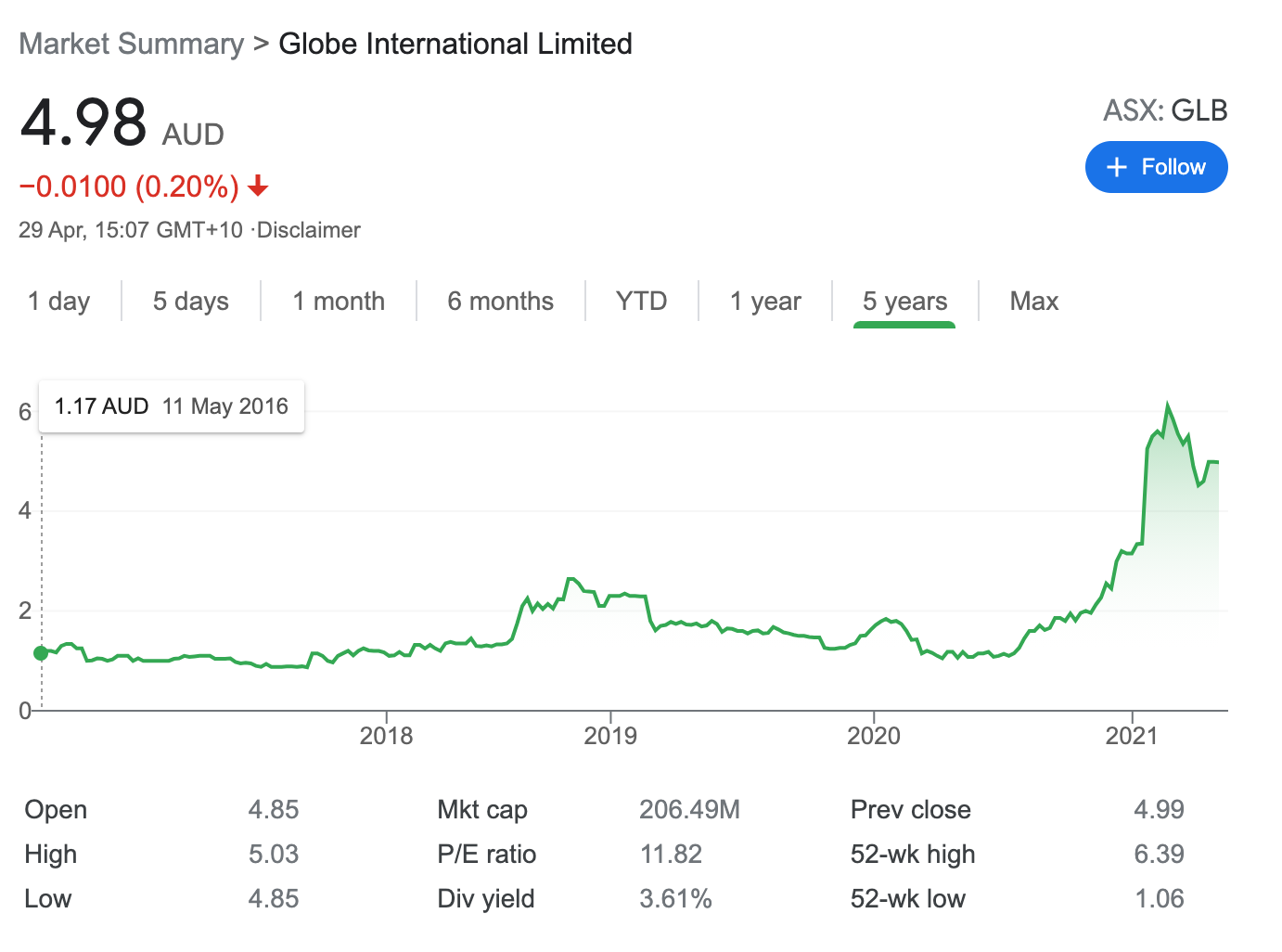Screen dimensions: 1282x952
Task: Click the timestamp 29 Apr, 15:07 GMT+10
Action: pyautogui.click(x=131, y=230)
